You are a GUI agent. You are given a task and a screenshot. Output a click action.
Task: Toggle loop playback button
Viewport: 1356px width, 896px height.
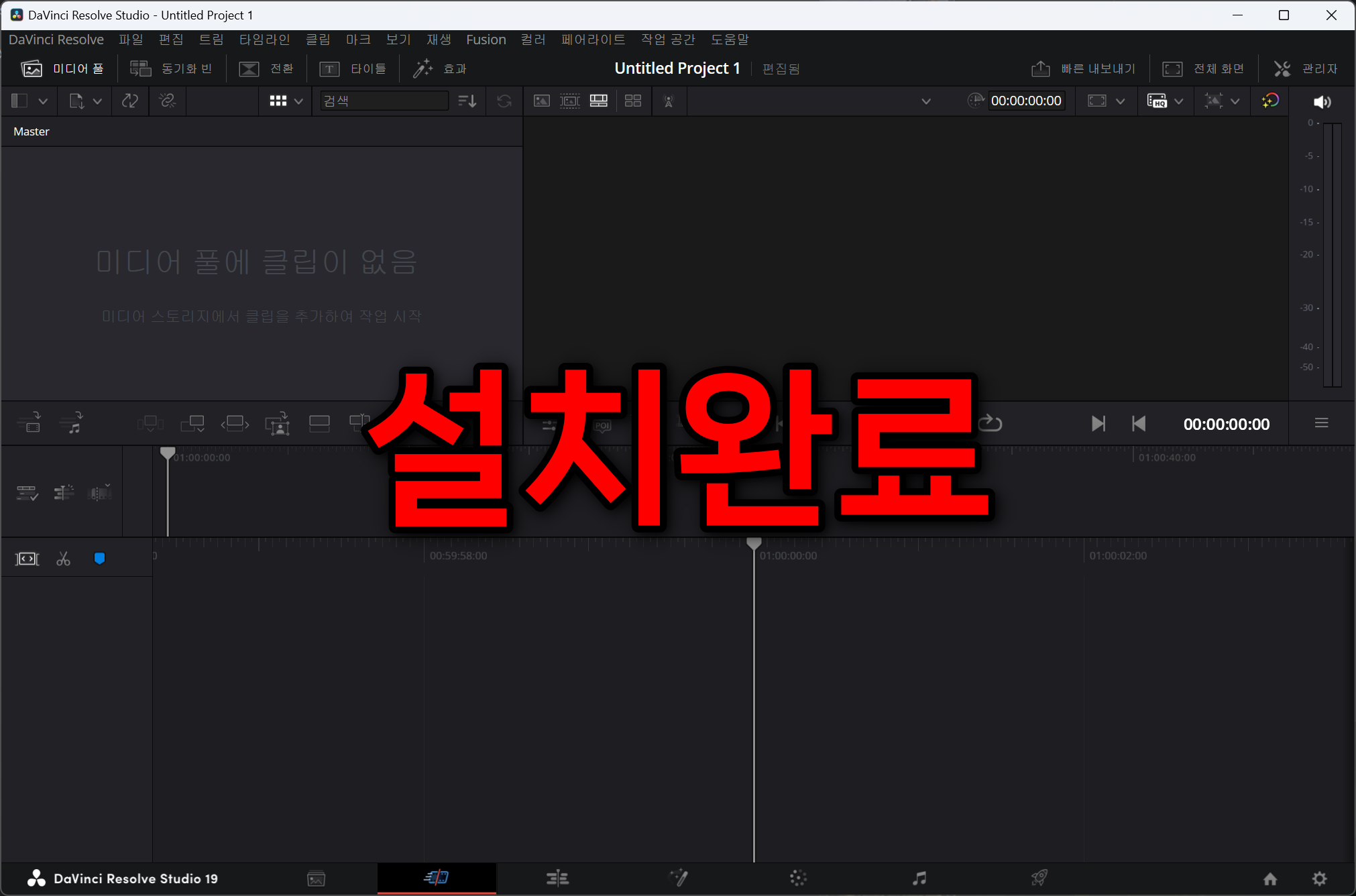(x=990, y=423)
